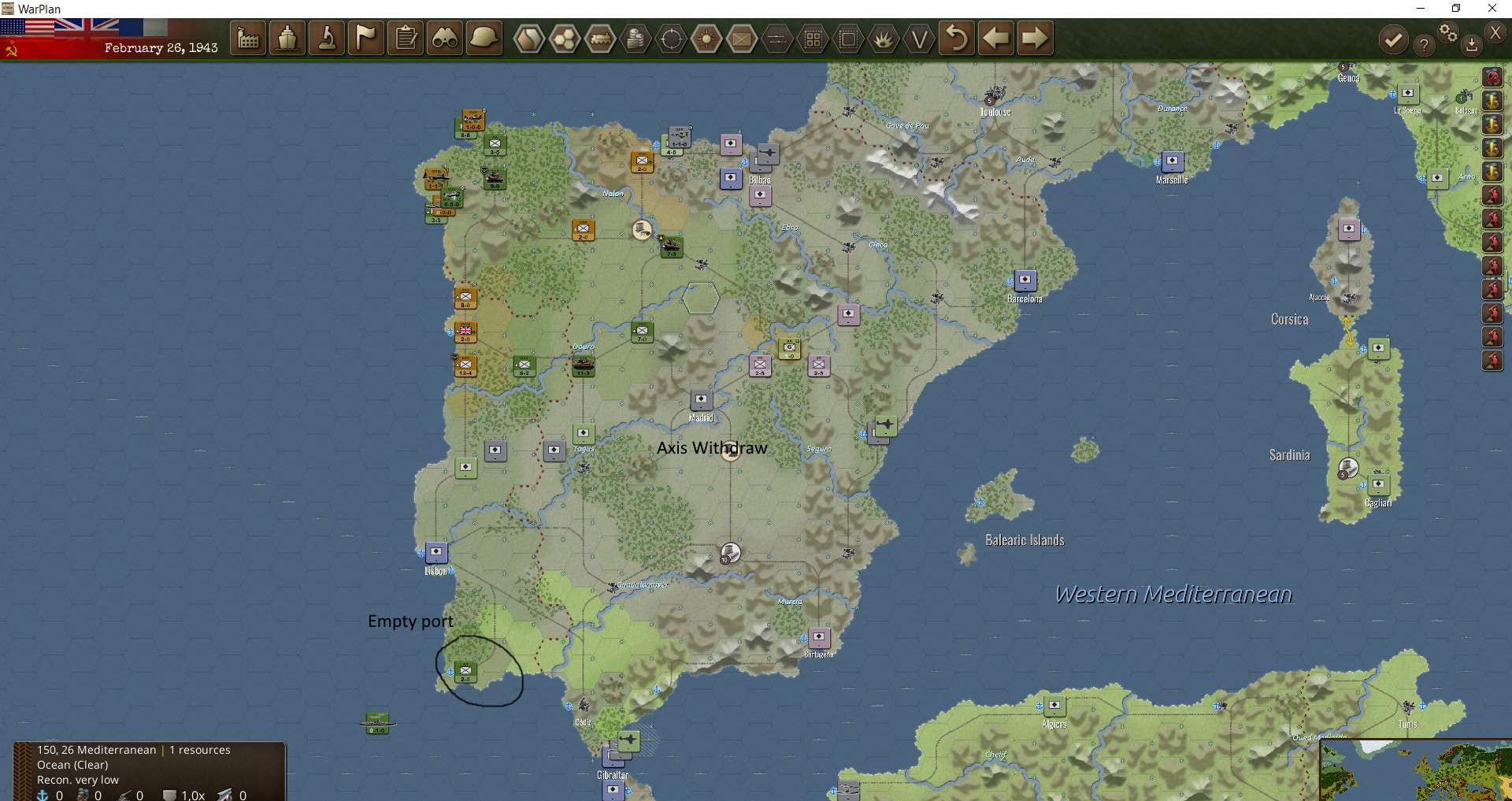
Task: Select the British flag unit on Portuguese coast
Action: (x=465, y=331)
